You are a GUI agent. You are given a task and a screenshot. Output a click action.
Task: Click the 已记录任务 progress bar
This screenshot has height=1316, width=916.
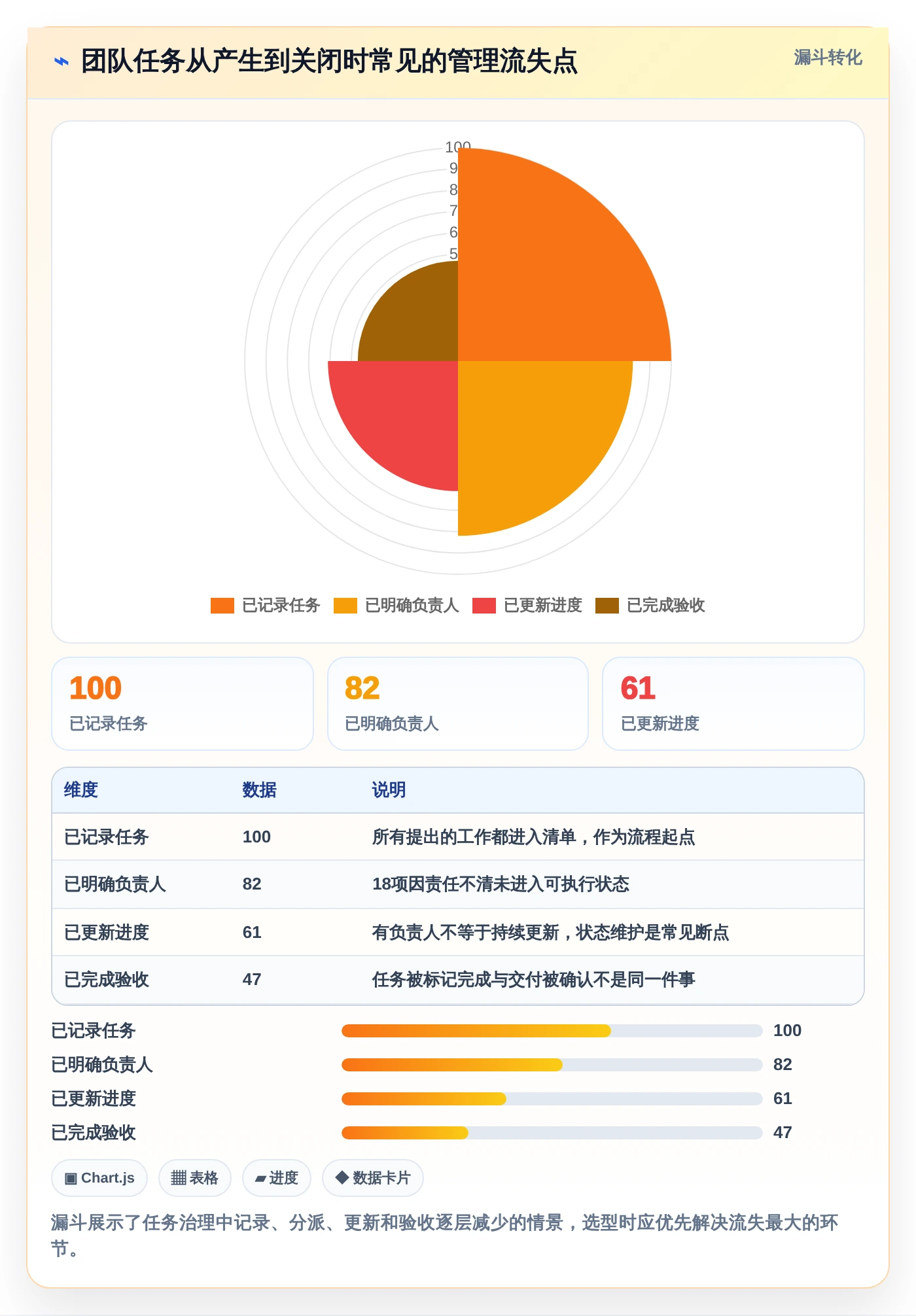[x=552, y=1031]
